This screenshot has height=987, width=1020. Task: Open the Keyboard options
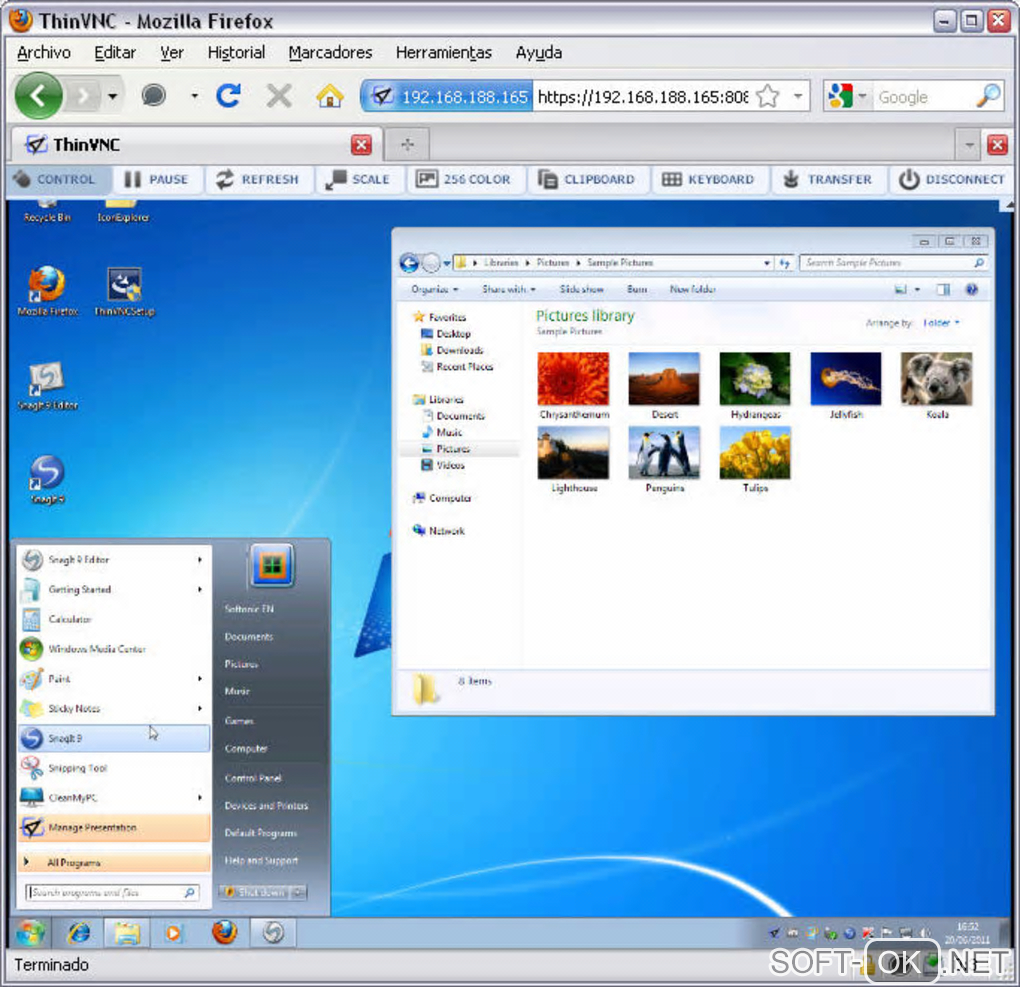pyautogui.click(x=708, y=180)
